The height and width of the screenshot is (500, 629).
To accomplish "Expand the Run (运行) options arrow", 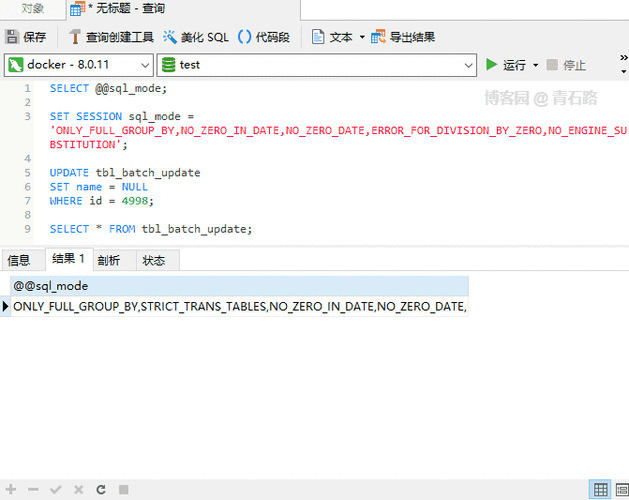I will pyautogui.click(x=535, y=65).
